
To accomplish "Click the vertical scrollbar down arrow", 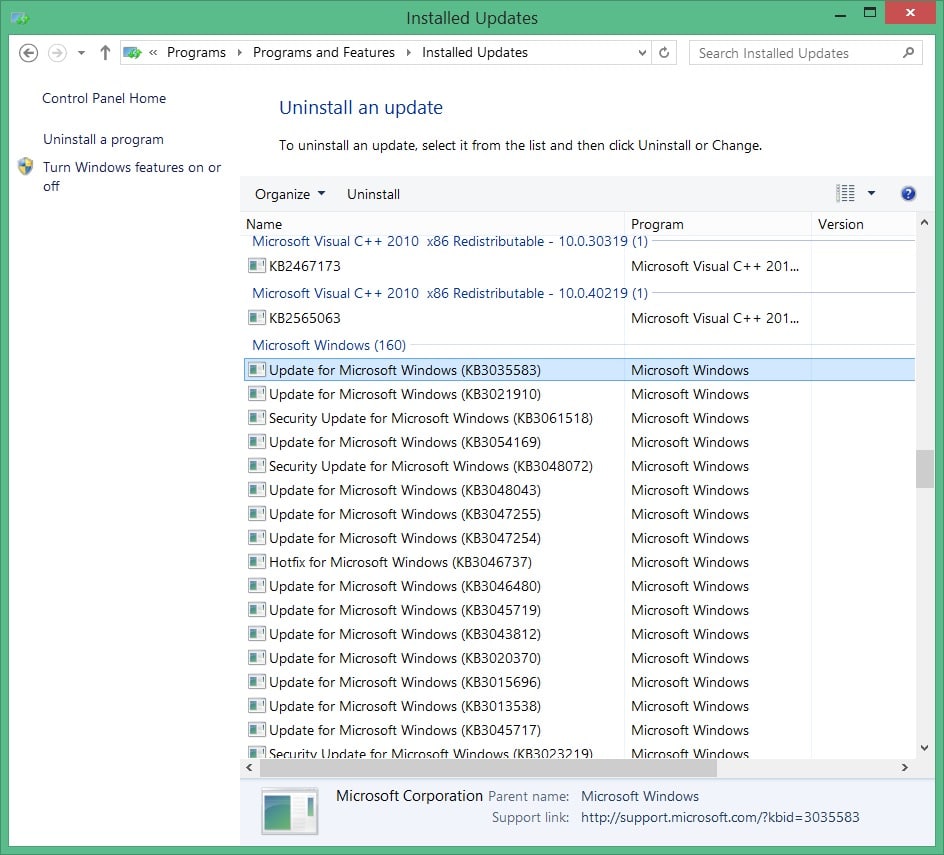I will tap(925, 748).
